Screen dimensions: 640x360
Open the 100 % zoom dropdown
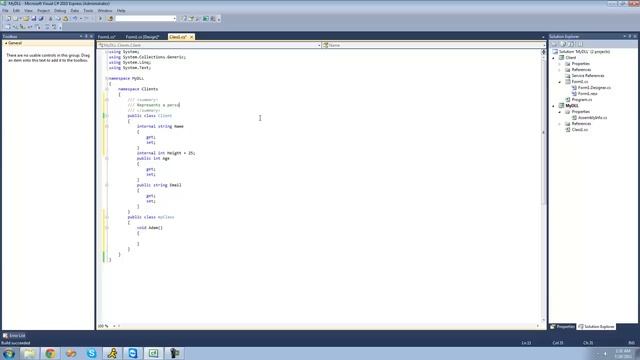pyautogui.click(x=114, y=326)
